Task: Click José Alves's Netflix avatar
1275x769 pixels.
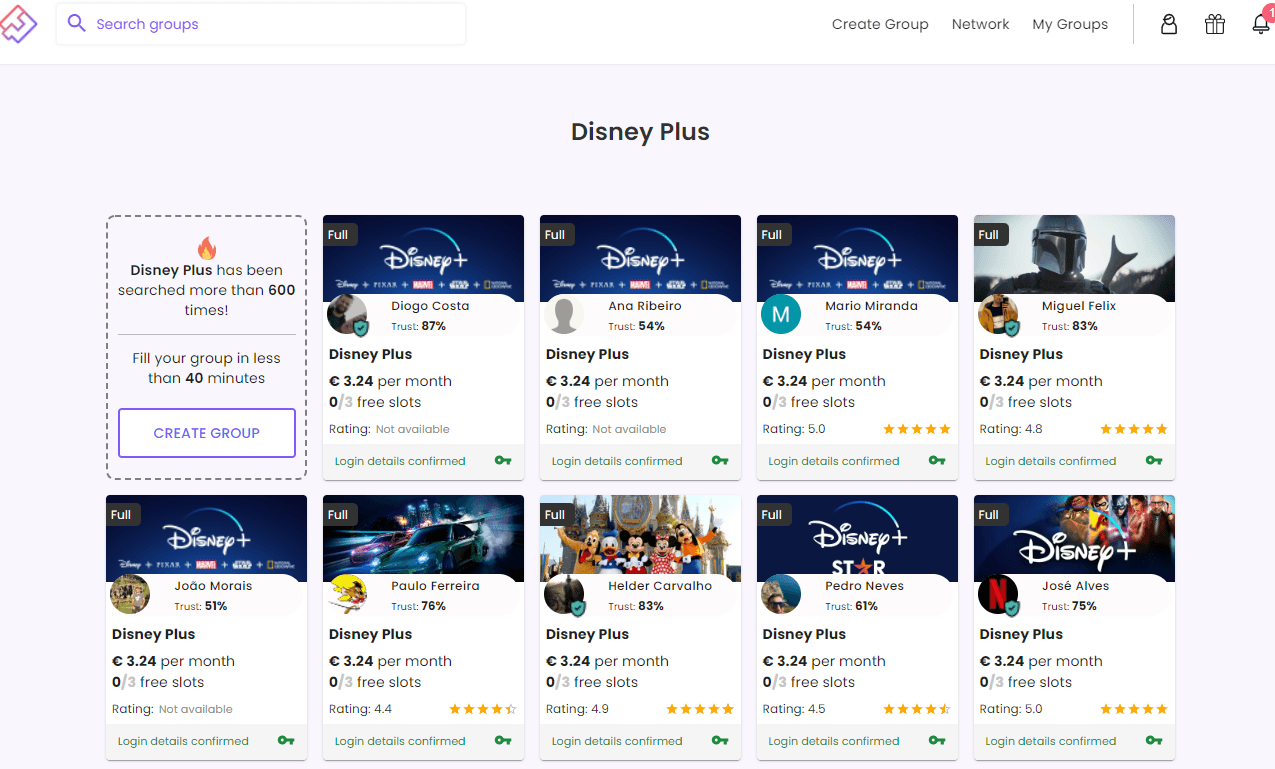Action: 998,594
